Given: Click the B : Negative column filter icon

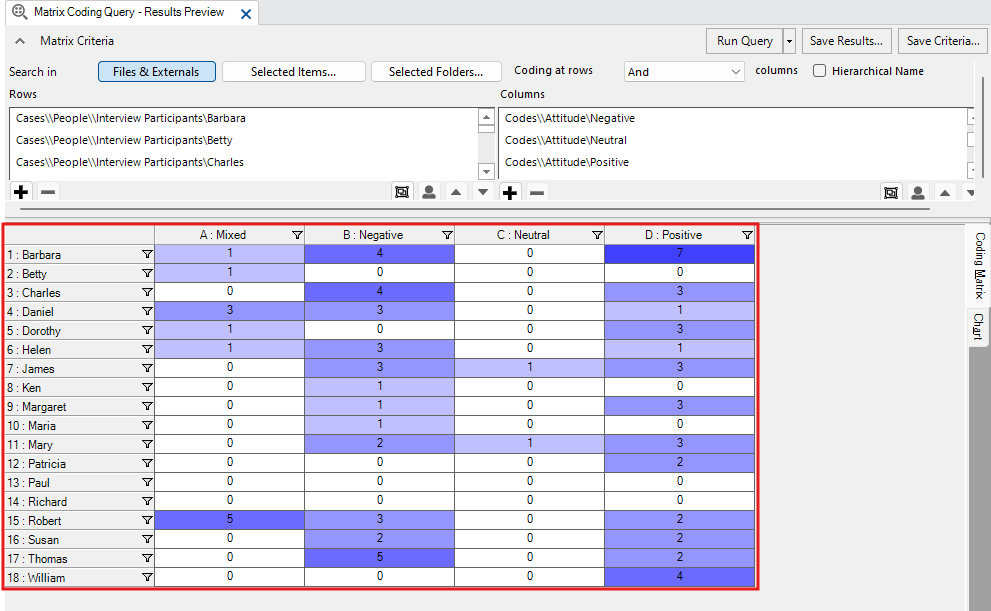Looking at the screenshot, I should click(447, 235).
